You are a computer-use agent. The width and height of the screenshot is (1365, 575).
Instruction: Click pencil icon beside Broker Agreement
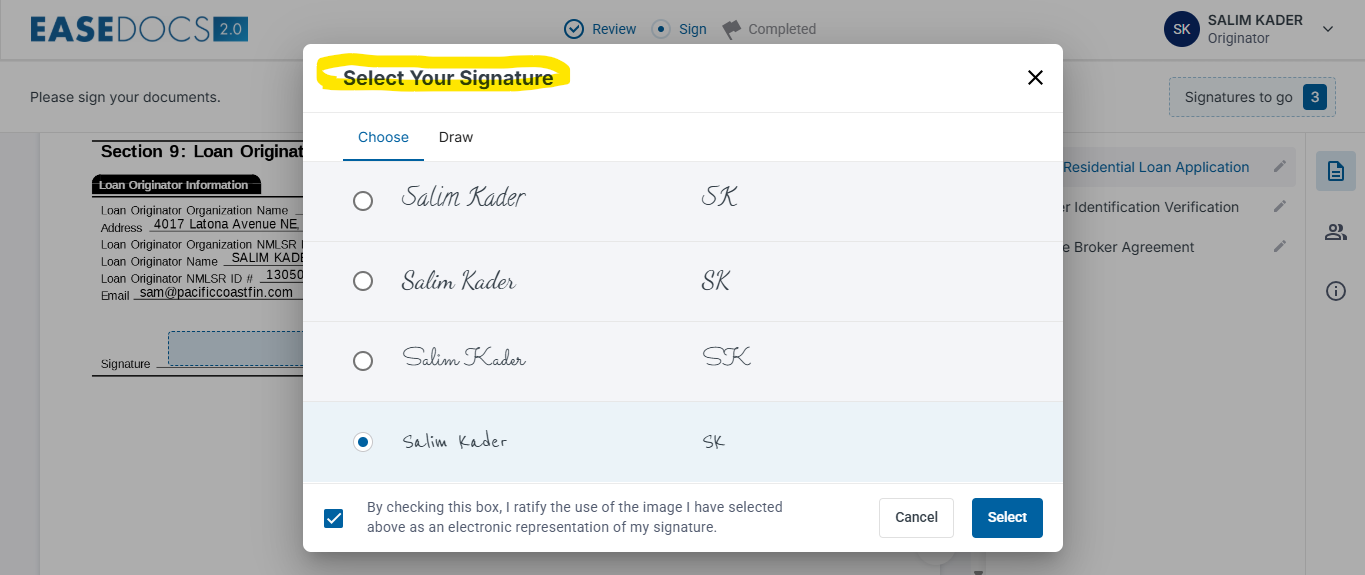[x=1280, y=247]
